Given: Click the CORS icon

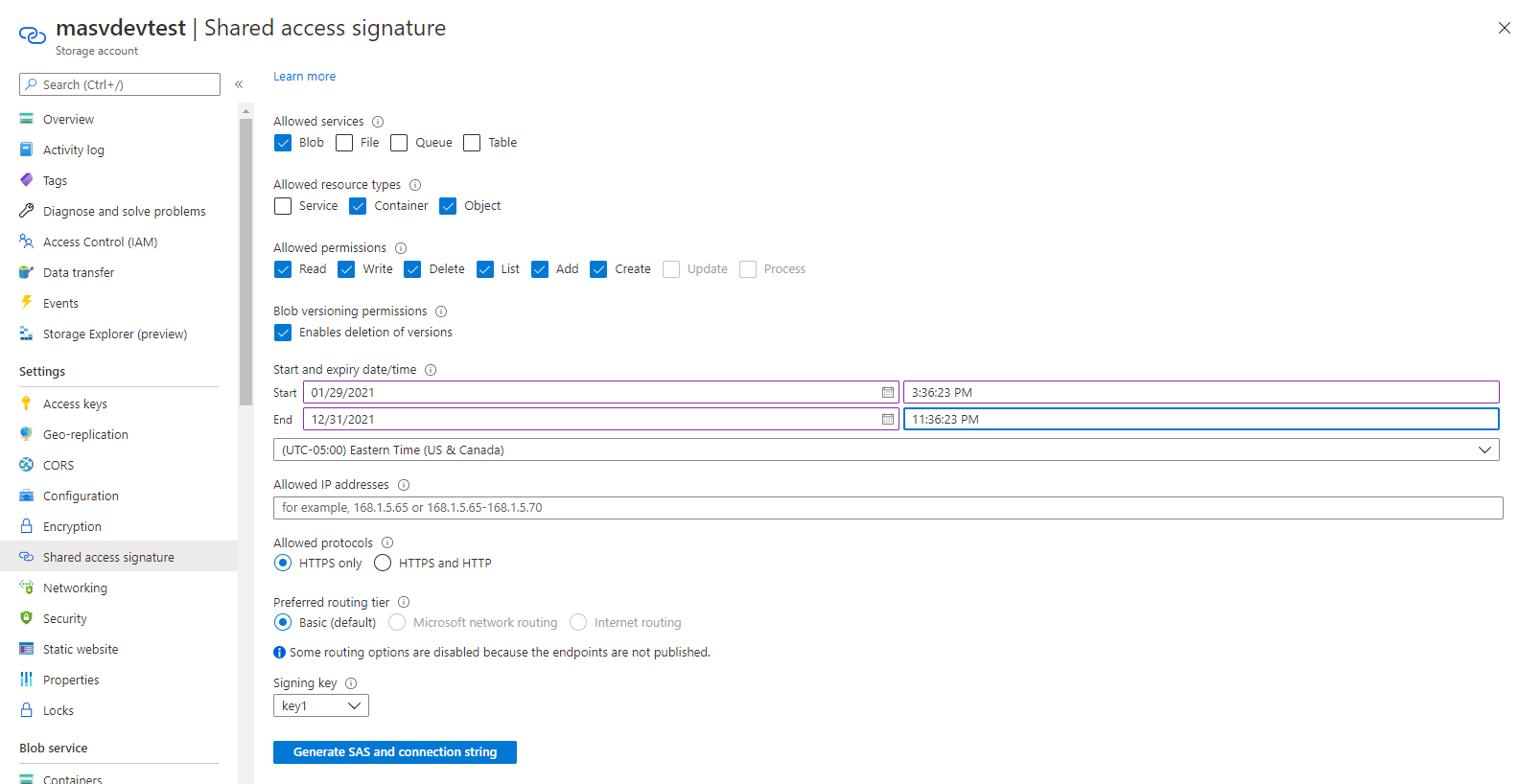Looking at the screenshot, I should (x=27, y=465).
